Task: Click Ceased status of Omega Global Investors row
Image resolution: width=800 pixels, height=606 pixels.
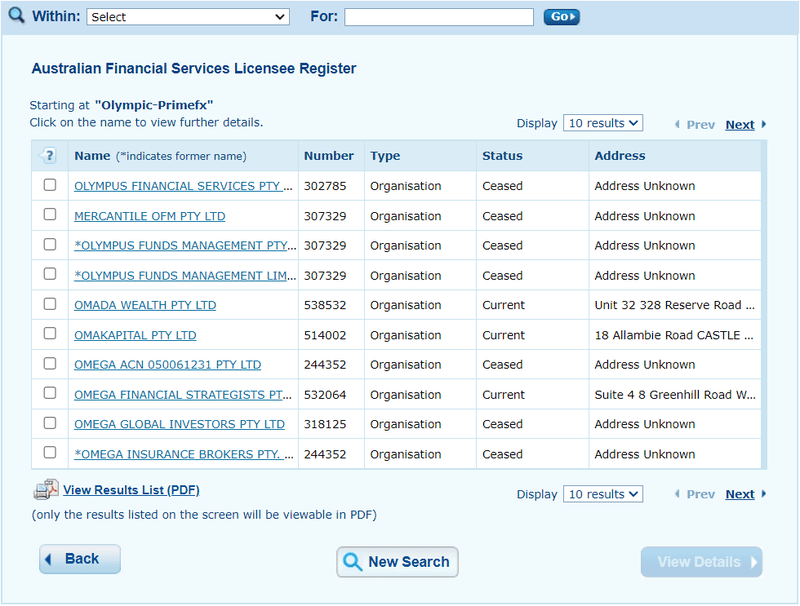Action: [x=503, y=424]
